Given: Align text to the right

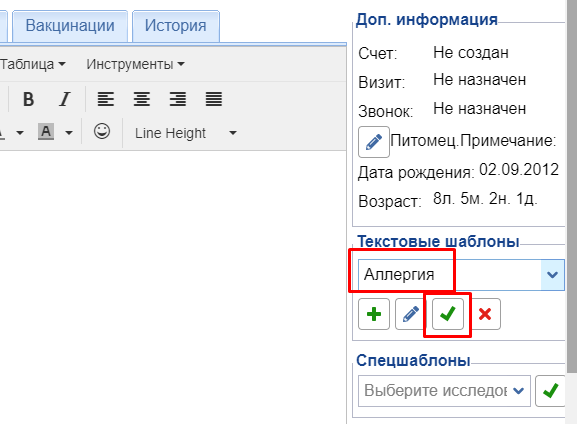Looking at the screenshot, I should pyautogui.click(x=178, y=99).
